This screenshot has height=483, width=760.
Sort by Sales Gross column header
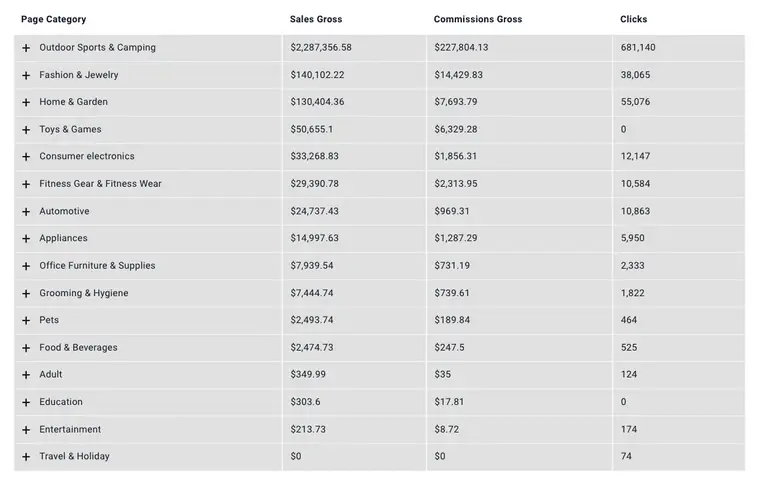click(x=316, y=20)
